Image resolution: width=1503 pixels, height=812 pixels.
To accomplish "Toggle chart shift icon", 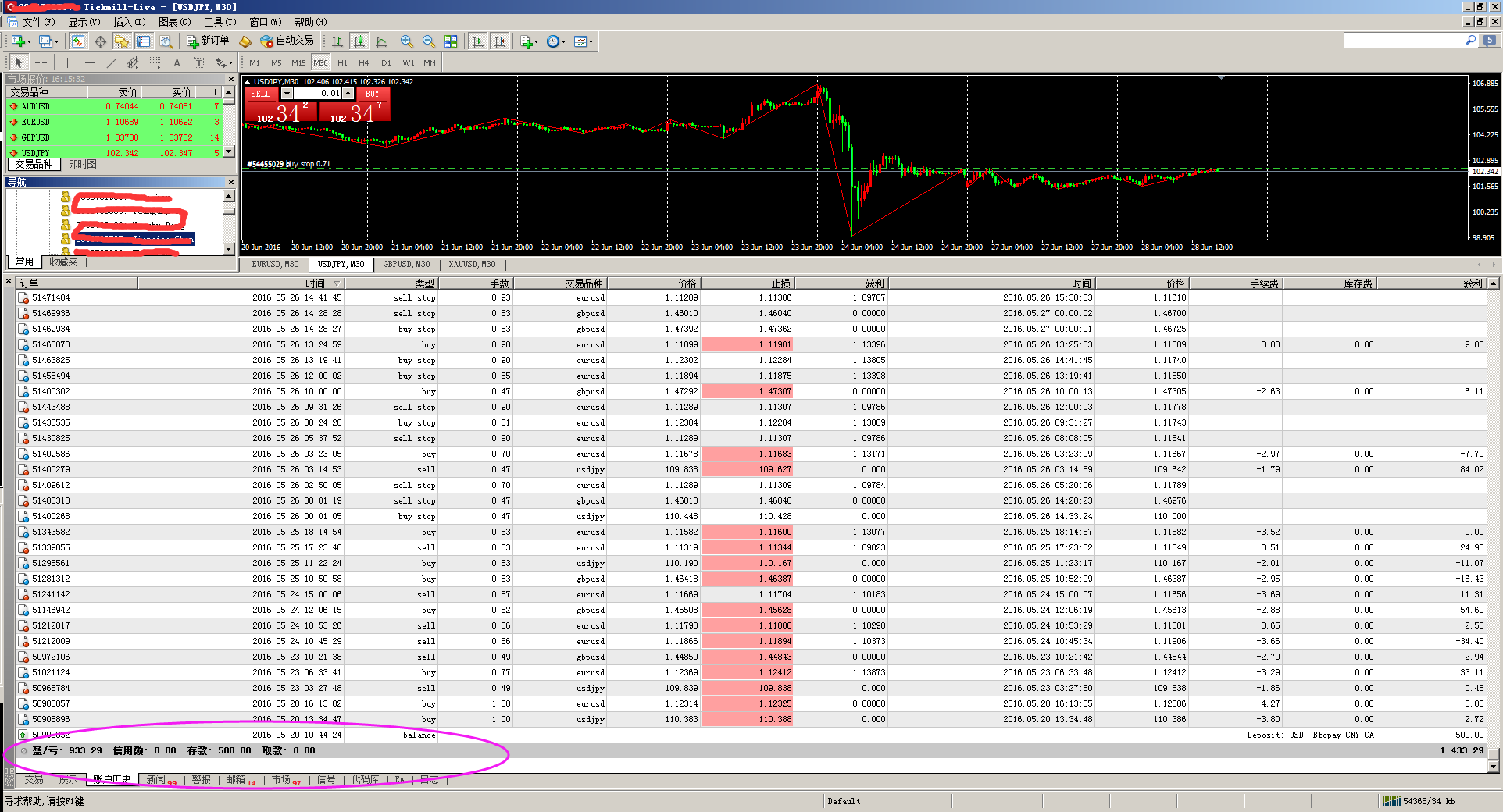I will [500, 41].
